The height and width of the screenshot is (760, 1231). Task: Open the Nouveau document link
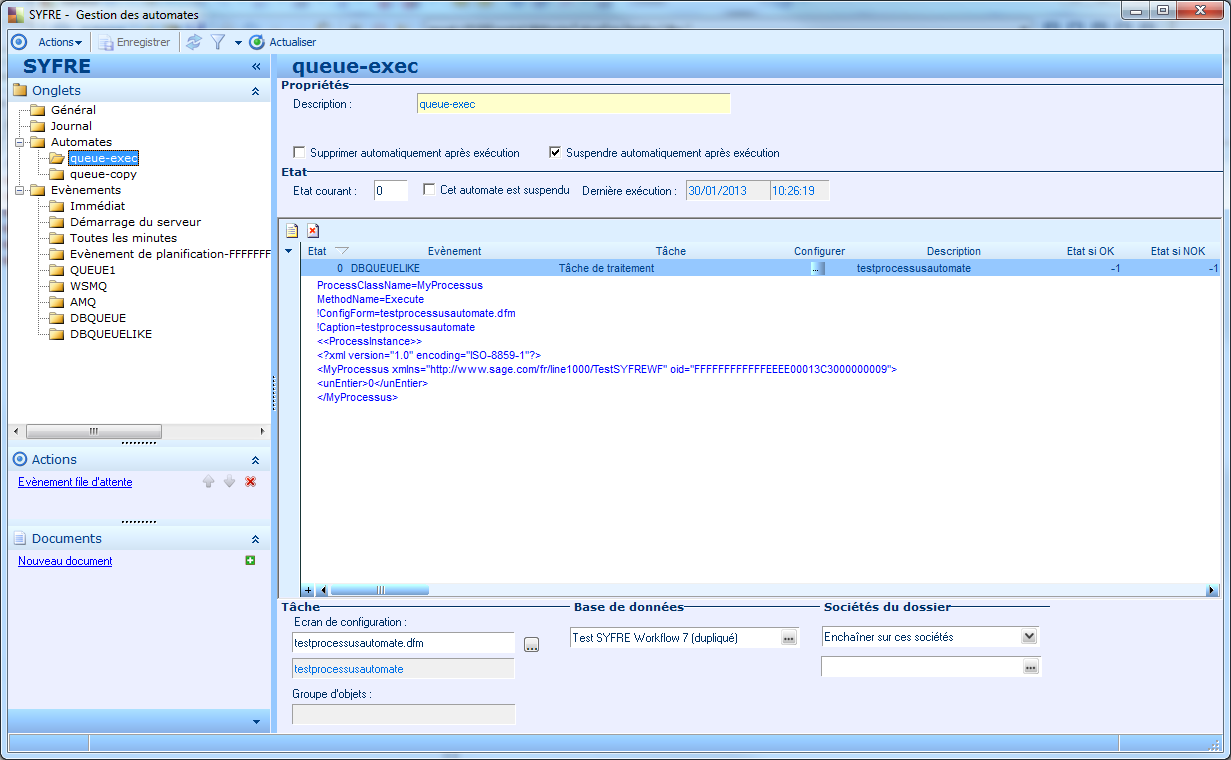click(65, 561)
